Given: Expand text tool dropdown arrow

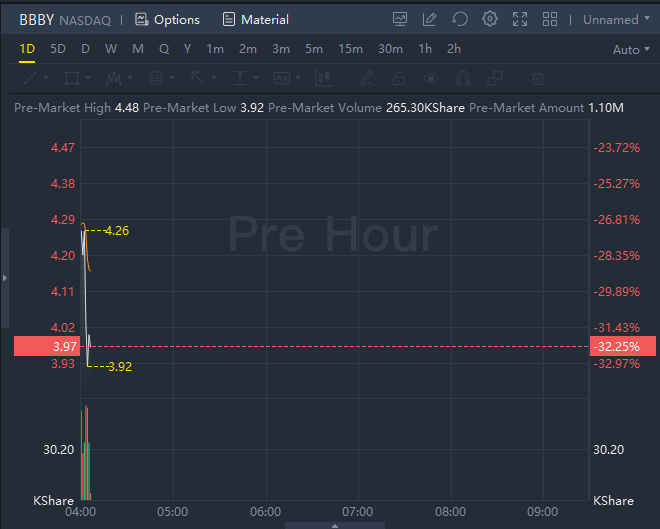Looking at the screenshot, I should (x=298, y=78).
